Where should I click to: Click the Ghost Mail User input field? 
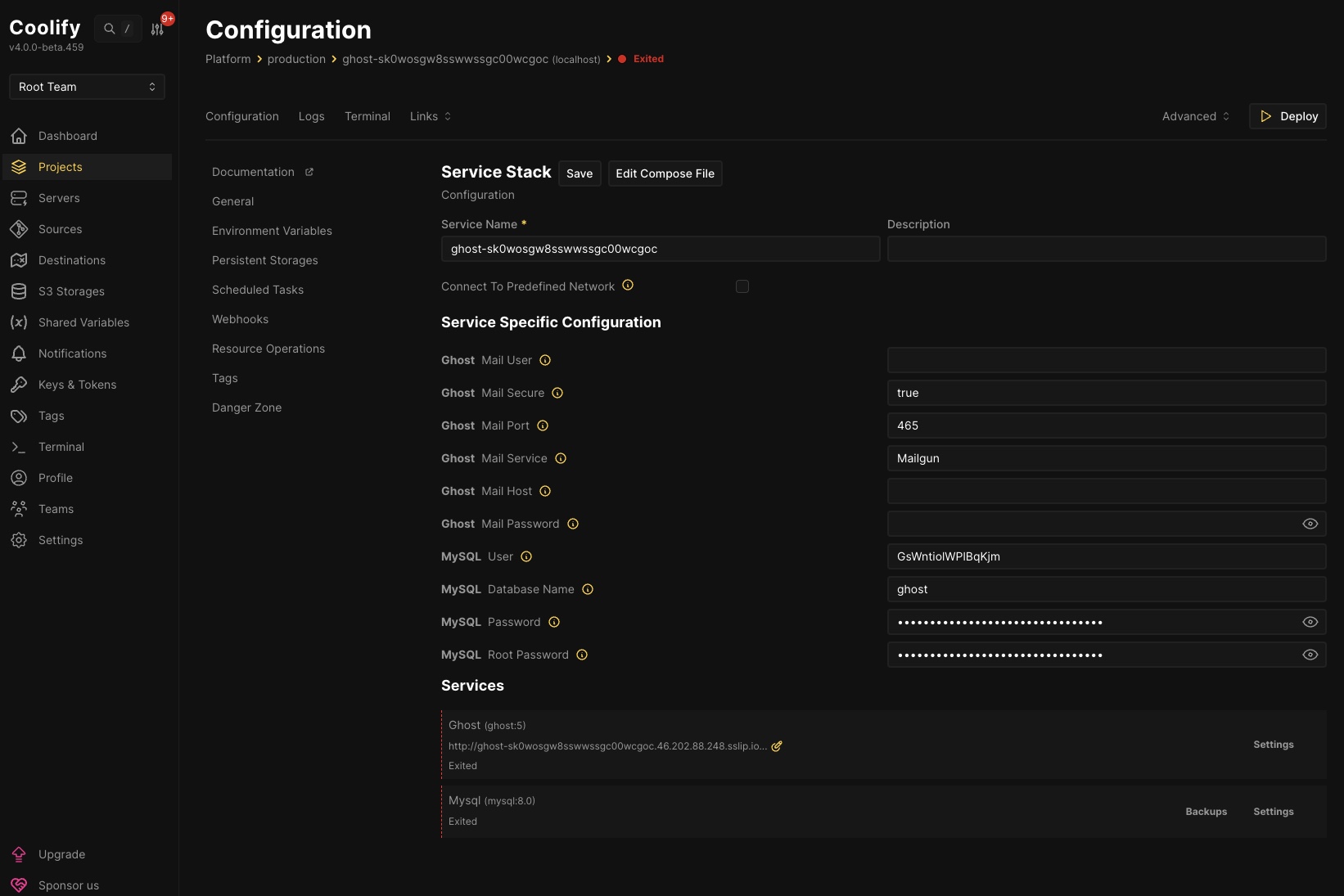(x=1107, y=360)
